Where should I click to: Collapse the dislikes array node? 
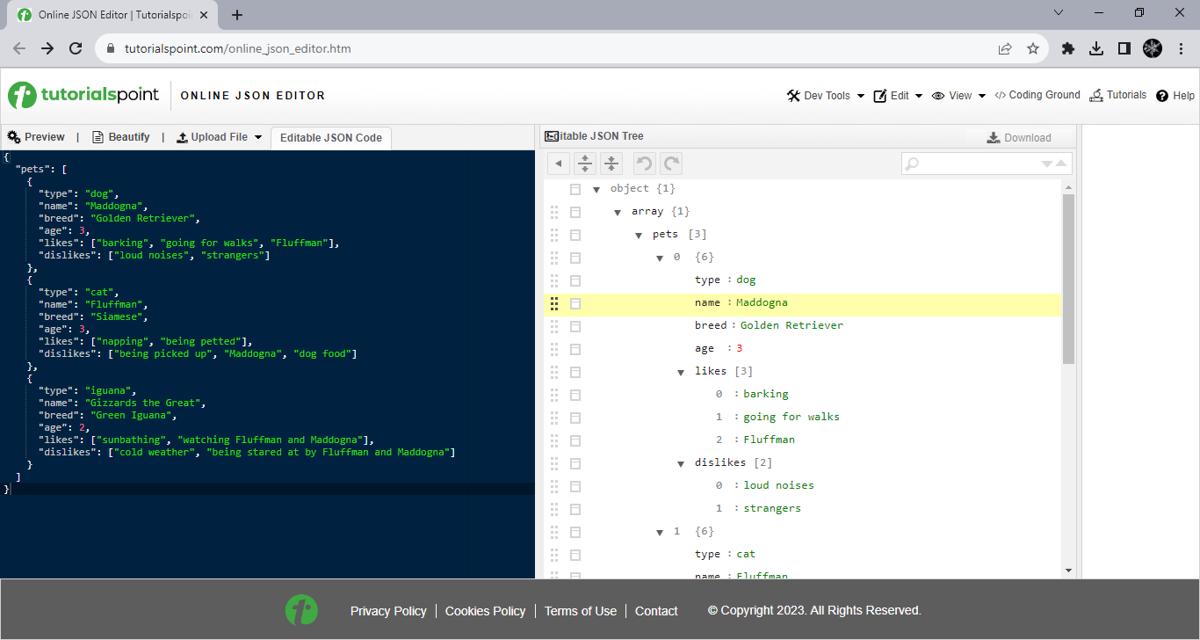coord(680,462)
